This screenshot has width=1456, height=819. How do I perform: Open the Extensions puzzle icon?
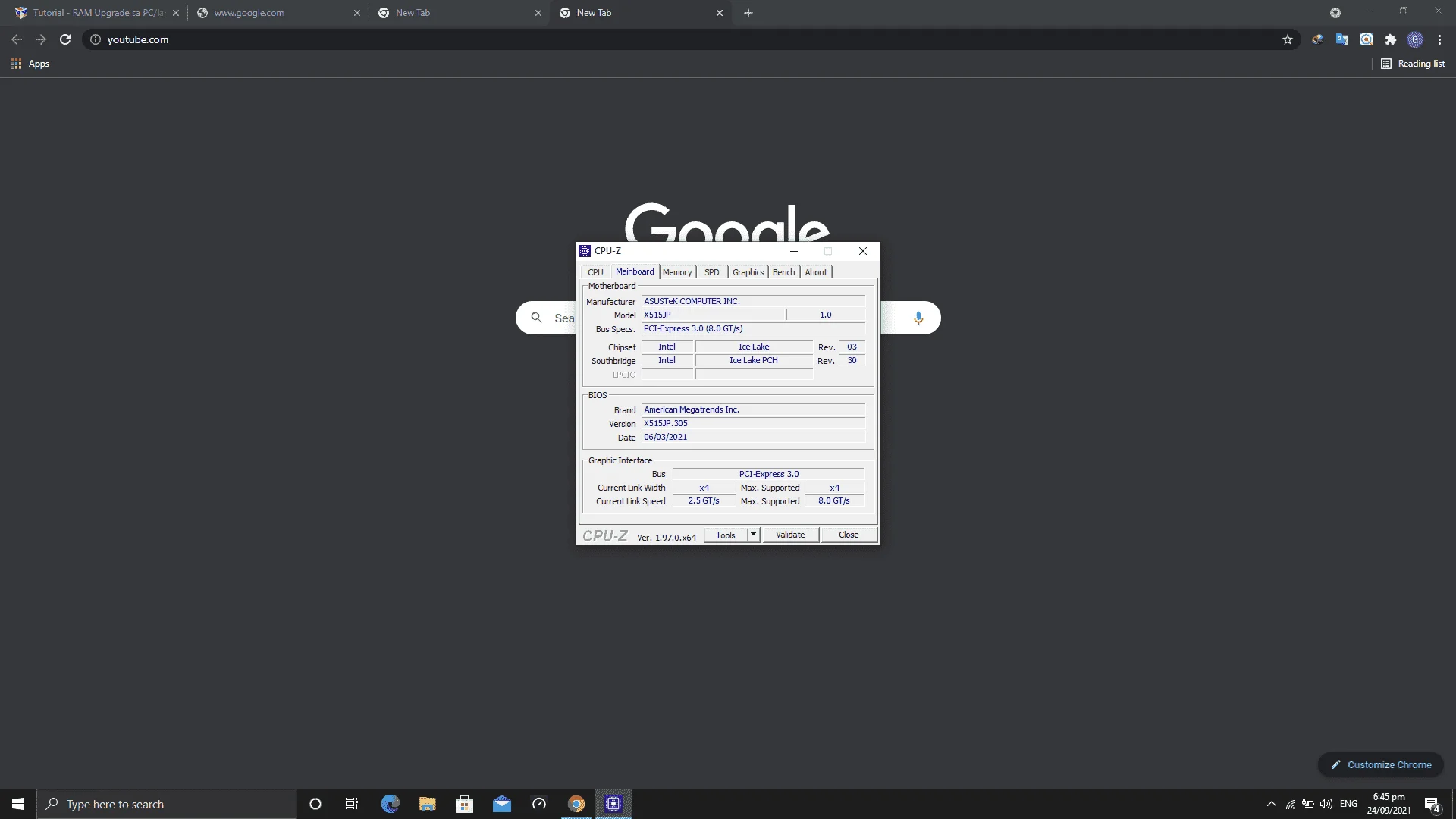tap(1391, 39)
